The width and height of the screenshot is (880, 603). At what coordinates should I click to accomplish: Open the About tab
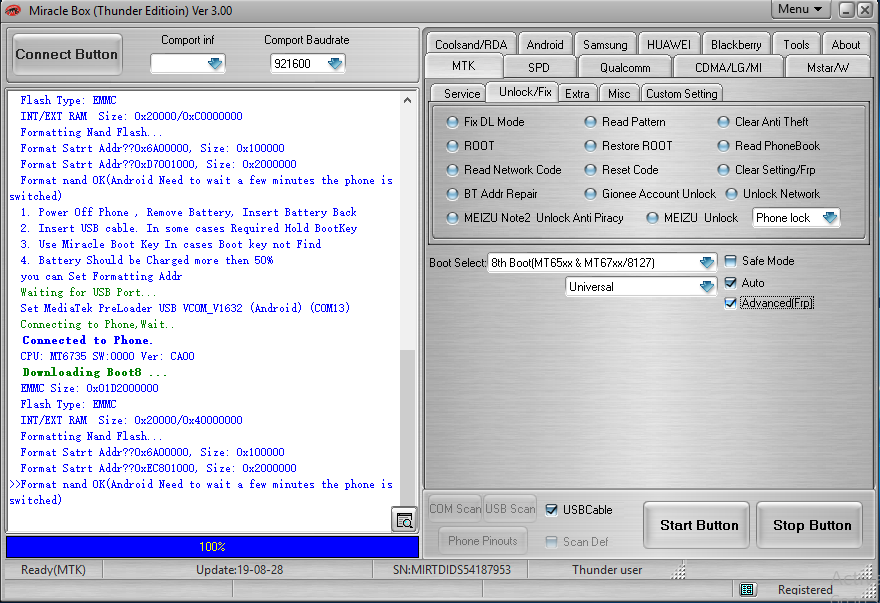pyautogui.click(x=845, y=44)
